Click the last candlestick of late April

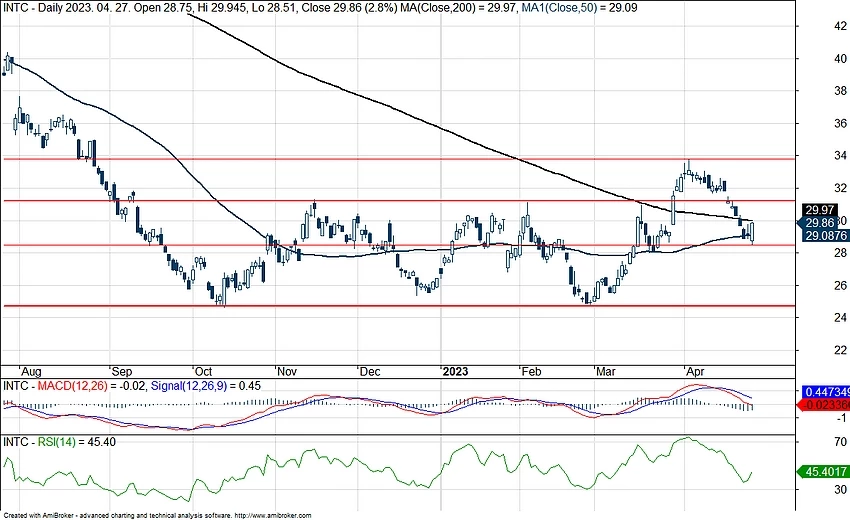tap(752, 233)
